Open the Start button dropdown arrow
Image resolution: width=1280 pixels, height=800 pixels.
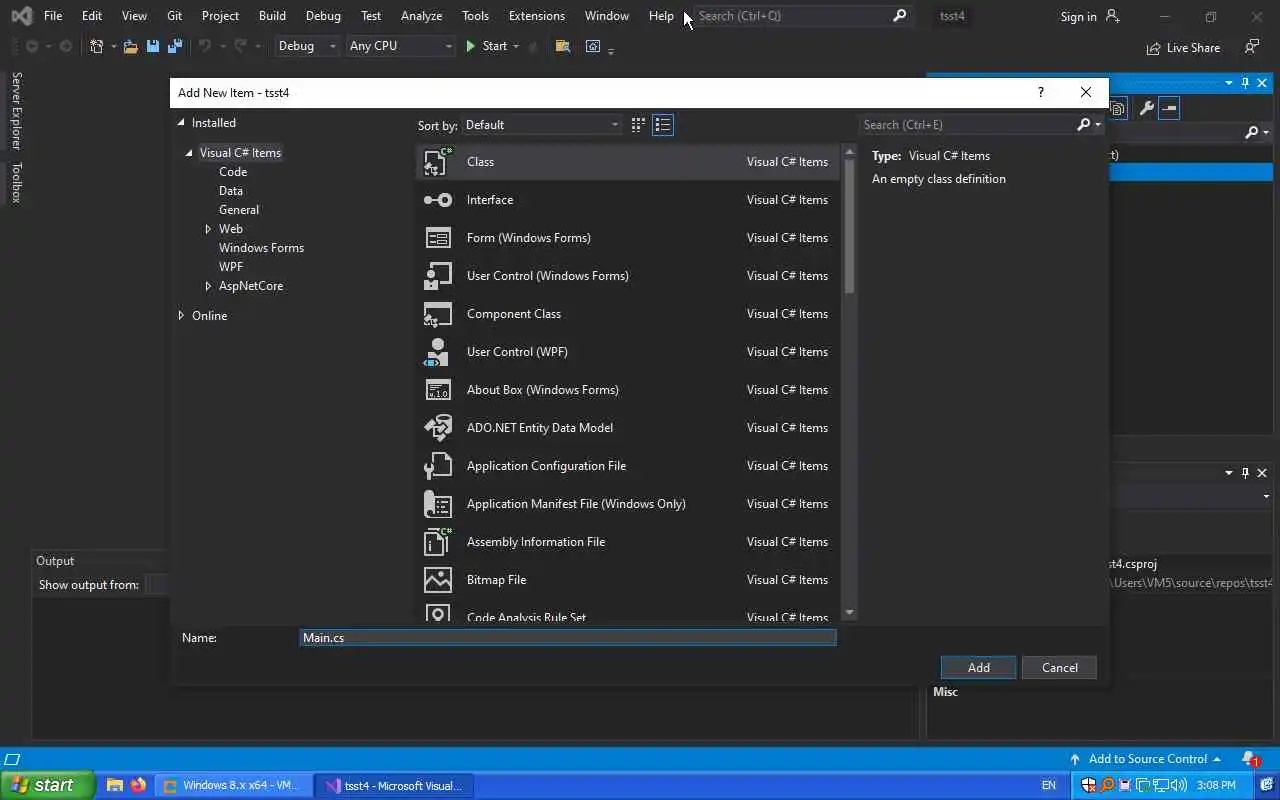click(516, 46)
